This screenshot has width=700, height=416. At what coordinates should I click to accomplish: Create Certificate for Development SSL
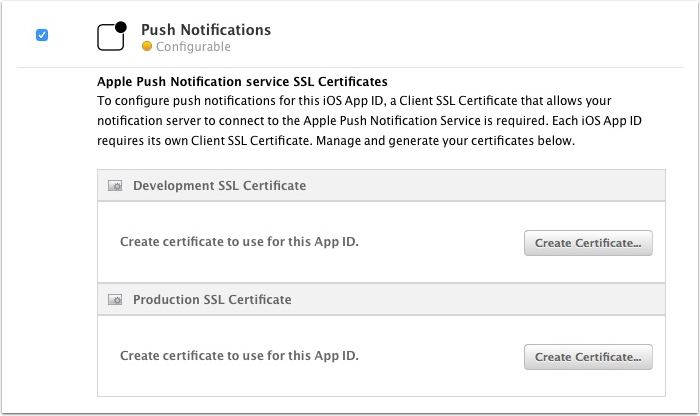point(588,243)
